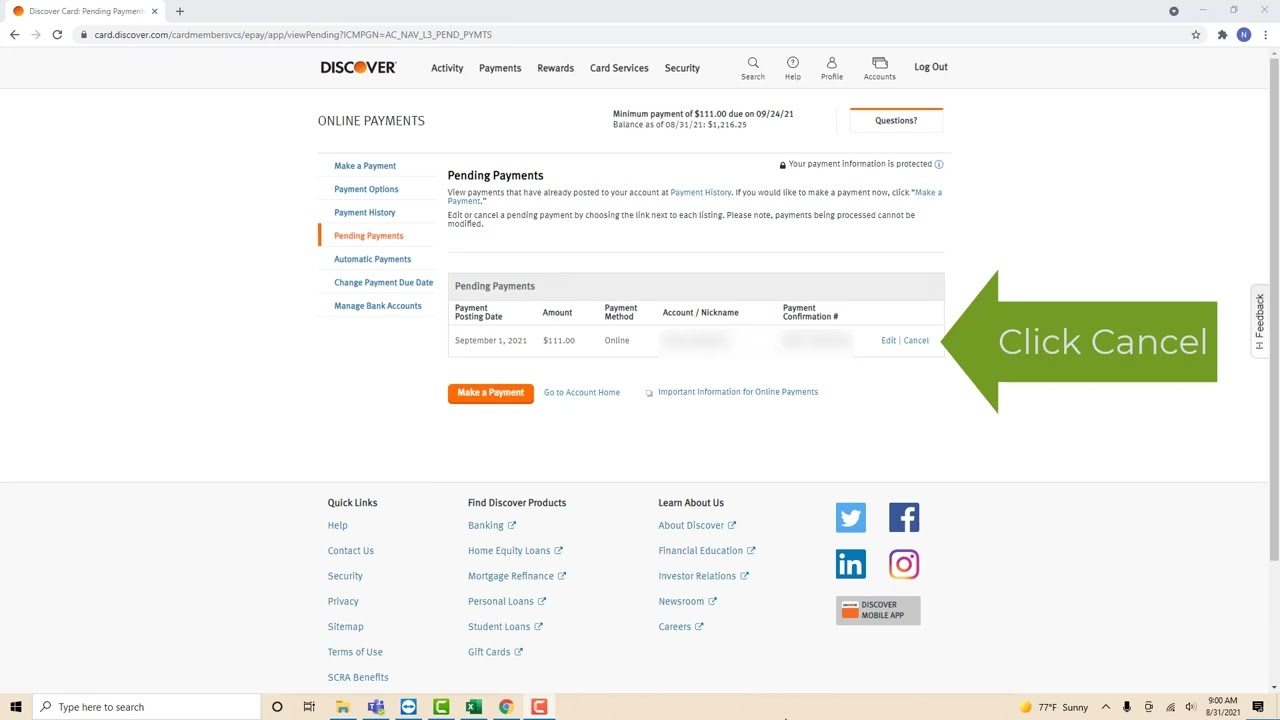This screenshot has height=720, width=1280.
Task: Open the Help question mark icon
Action: coord(792,63)
